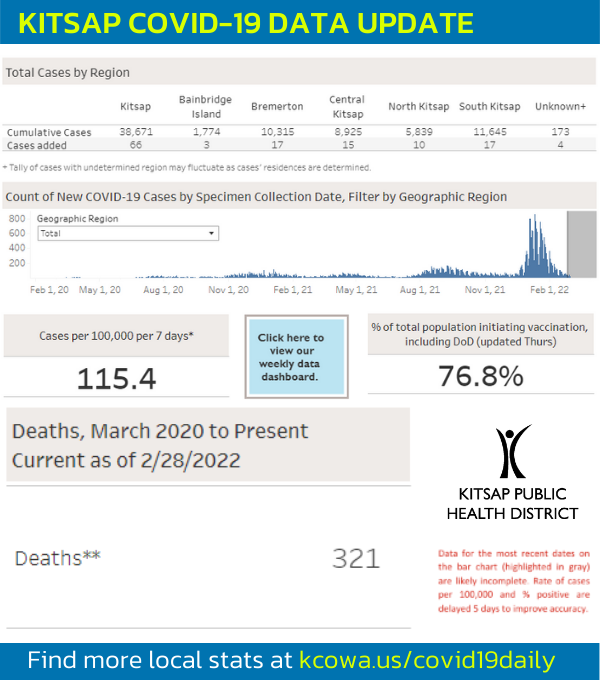Click the North Kitsap column header

pyautogui.click(x=418, y=107)
